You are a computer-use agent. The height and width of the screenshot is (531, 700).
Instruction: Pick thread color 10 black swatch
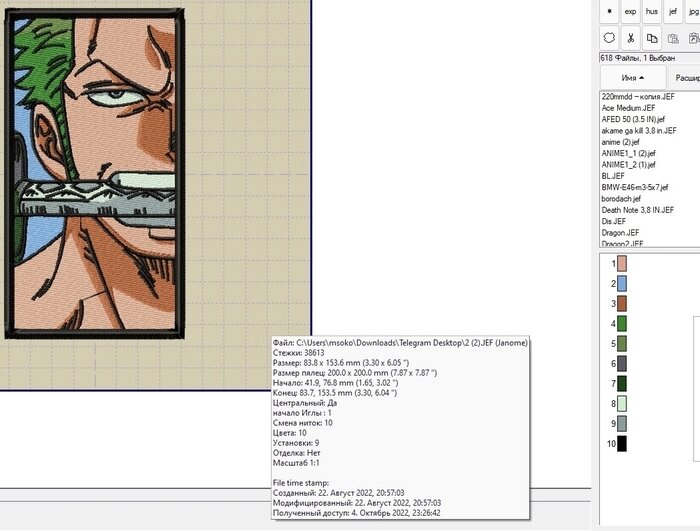tap(621, 443)
